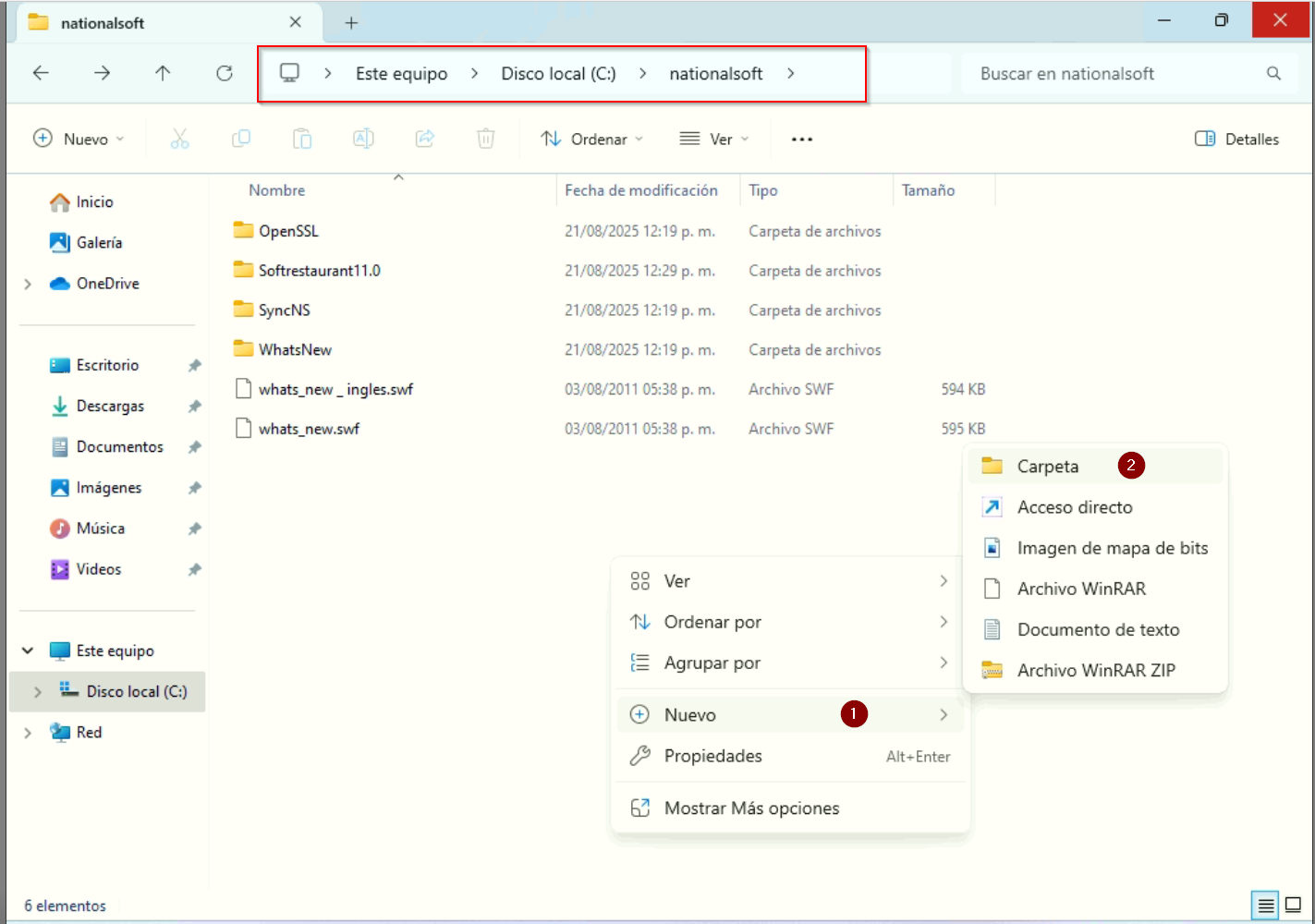Image resolution: width=1315 pixels, height=924 pixels.
Task: Open the Ver submenu in context menu
Action: click(790, 581)
